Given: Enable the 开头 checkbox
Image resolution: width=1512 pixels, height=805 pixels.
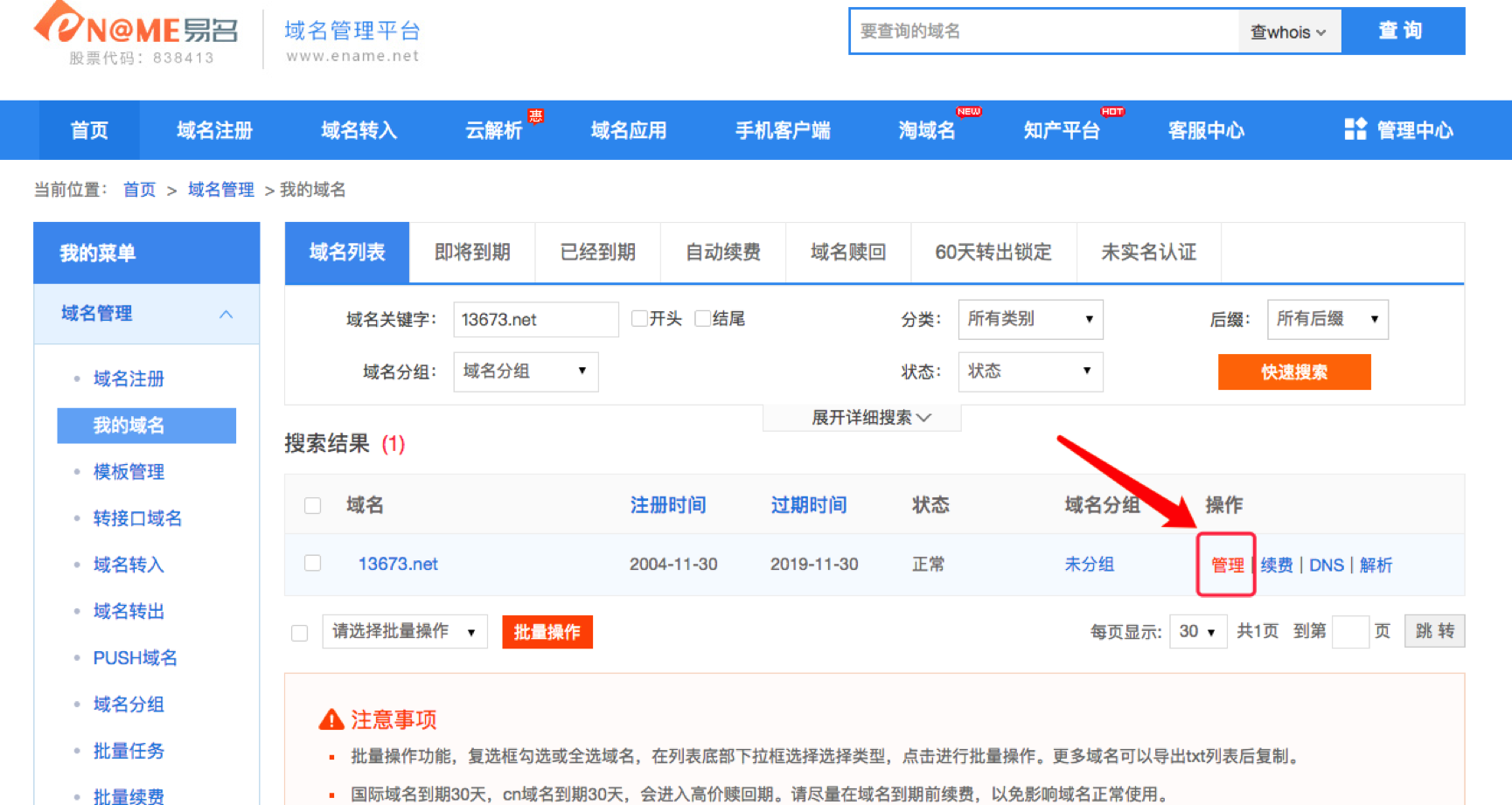Looking at the screenshot, I should pyautogui.click(x=639, y=318).
